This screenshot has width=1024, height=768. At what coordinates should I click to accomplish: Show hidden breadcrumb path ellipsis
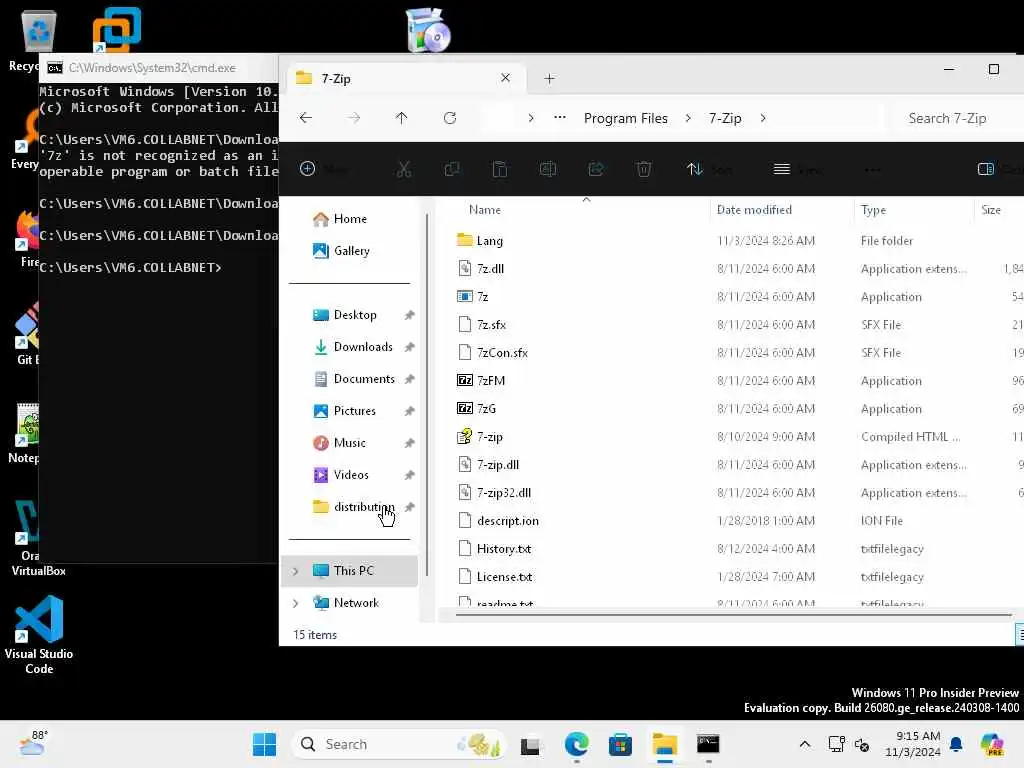tap(560, 118)
